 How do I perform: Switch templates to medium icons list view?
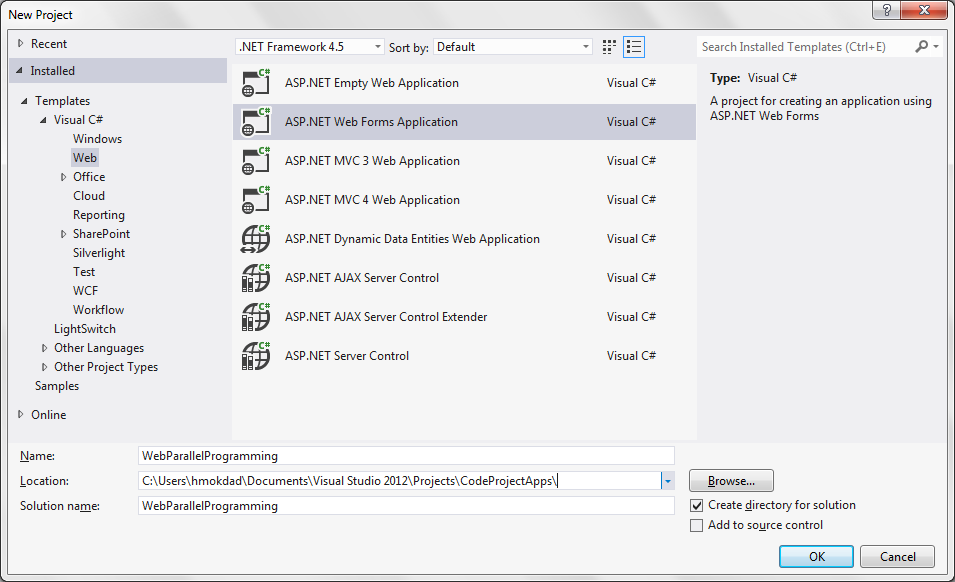[x=634, y=47]
